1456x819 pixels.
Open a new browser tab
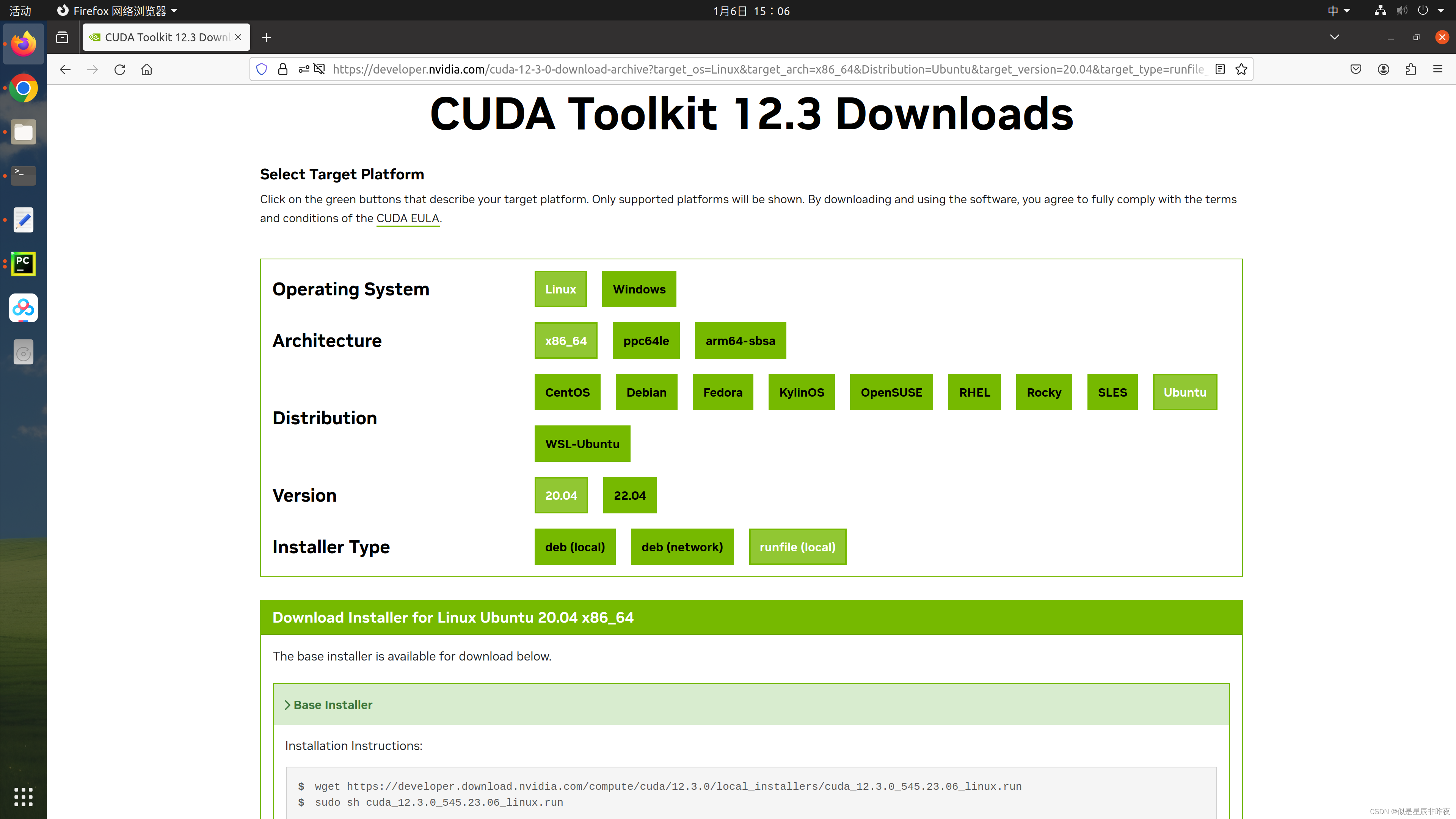tap(267, 37)
